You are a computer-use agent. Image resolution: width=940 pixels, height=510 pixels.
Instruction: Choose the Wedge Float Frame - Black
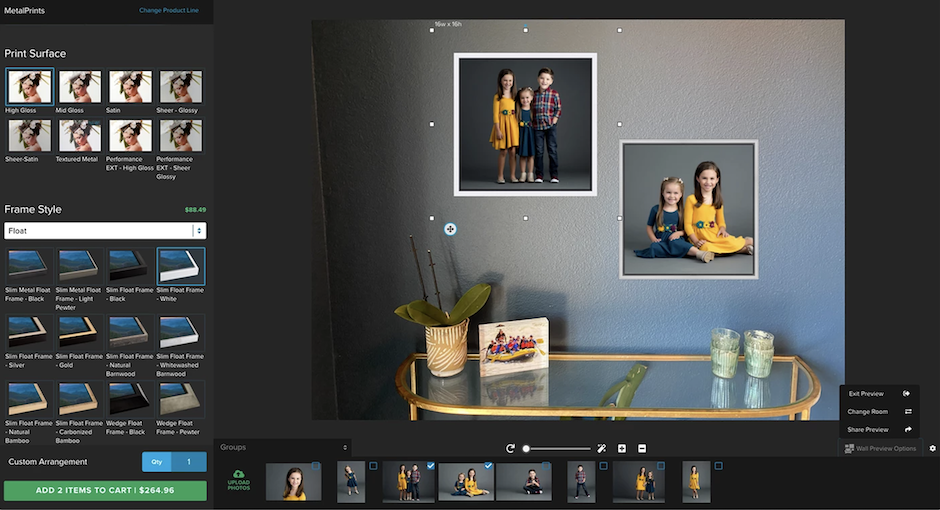pos(129,399)
